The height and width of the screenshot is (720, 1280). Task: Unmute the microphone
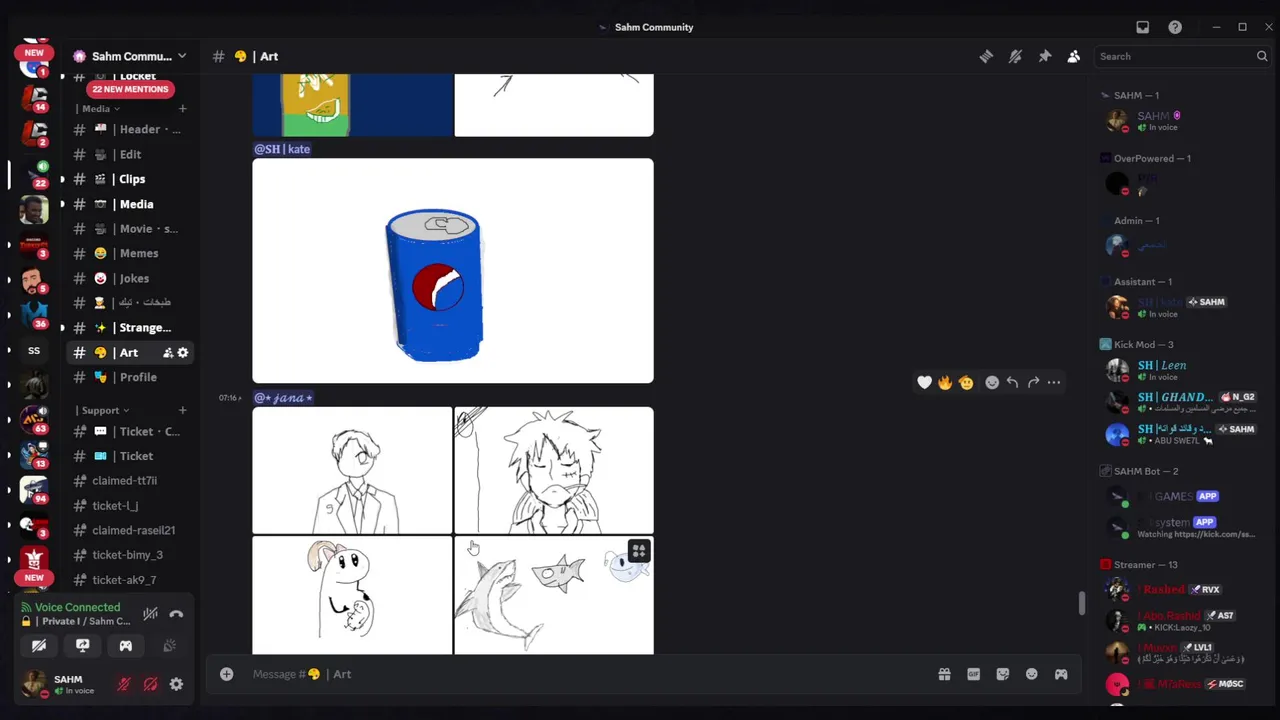(x=124, y=684)
